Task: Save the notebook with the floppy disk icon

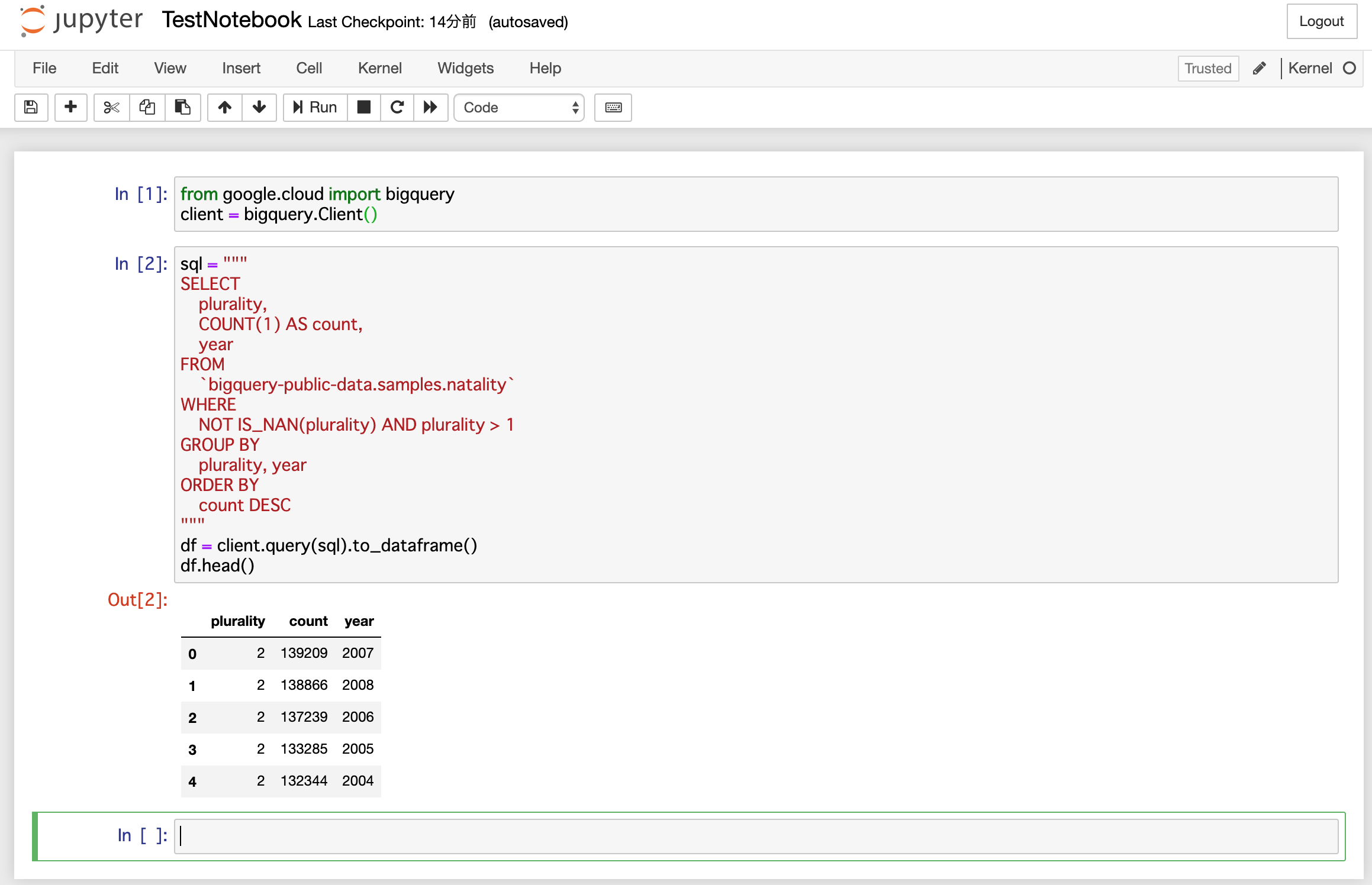Action: pos(31,108)
